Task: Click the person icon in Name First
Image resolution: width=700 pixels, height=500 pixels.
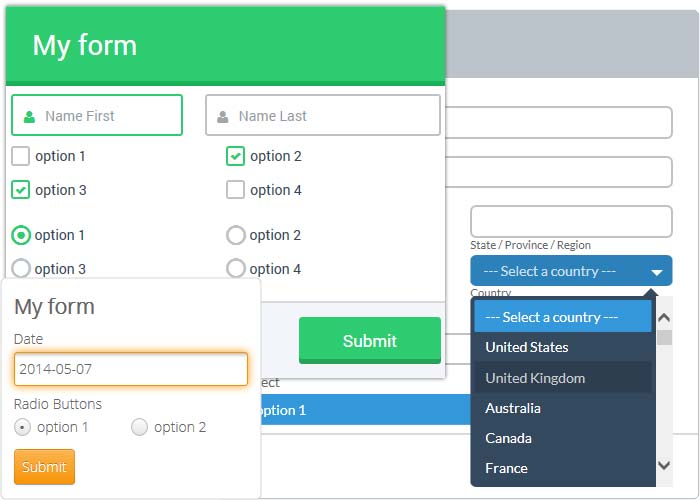Action: [x=30, y=116]
